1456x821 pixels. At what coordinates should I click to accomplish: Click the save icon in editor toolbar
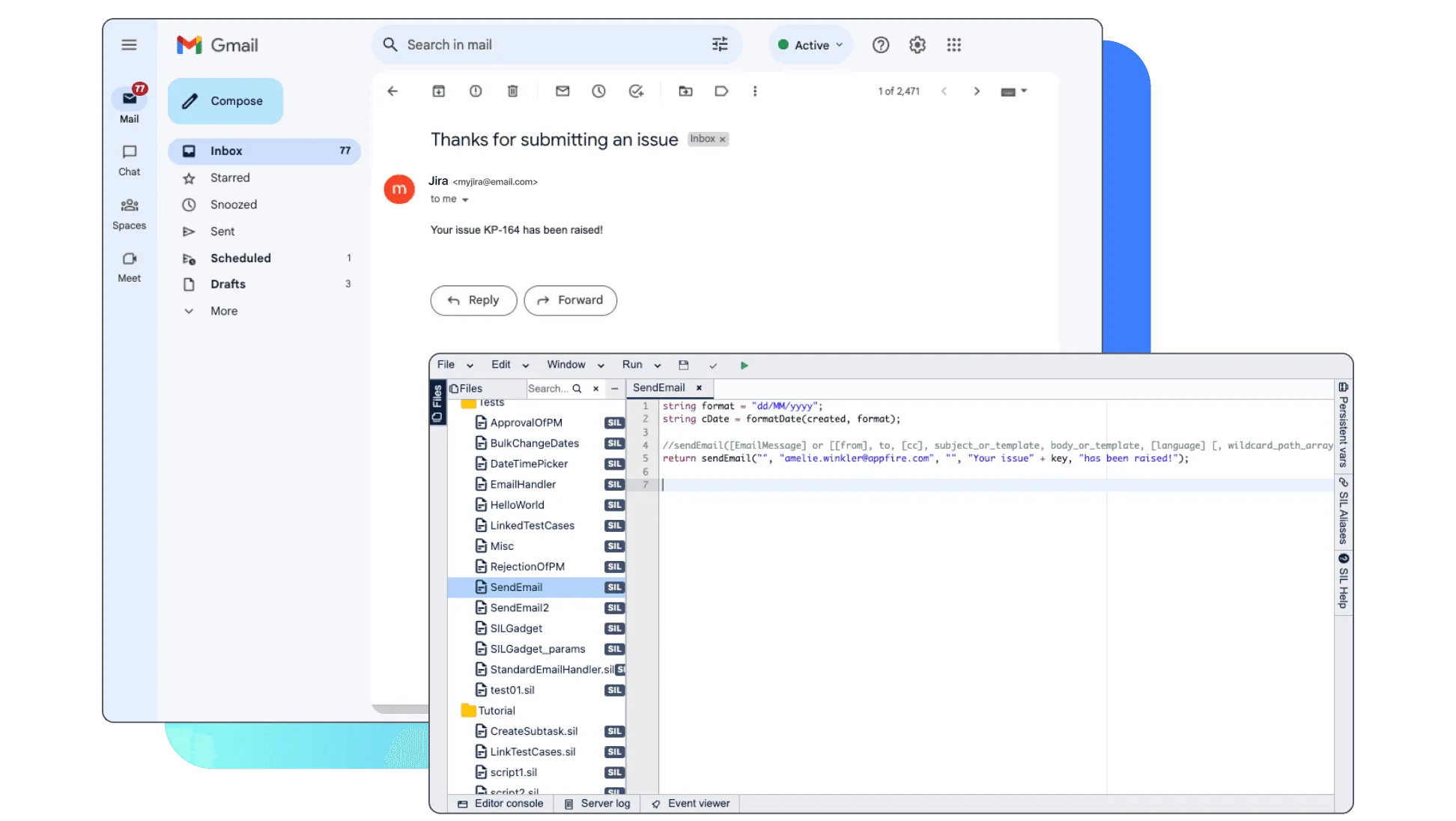click(x=683, y=366)
